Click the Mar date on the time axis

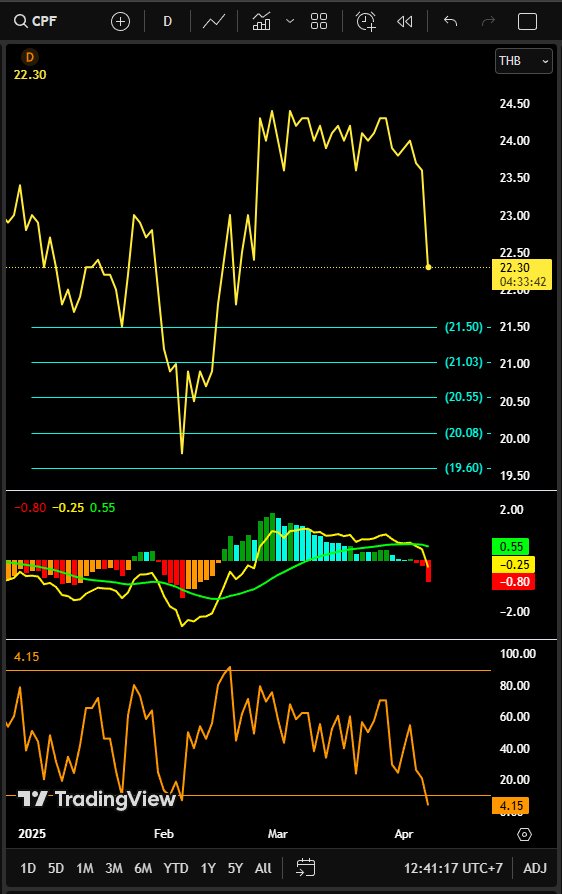[278, 834]
